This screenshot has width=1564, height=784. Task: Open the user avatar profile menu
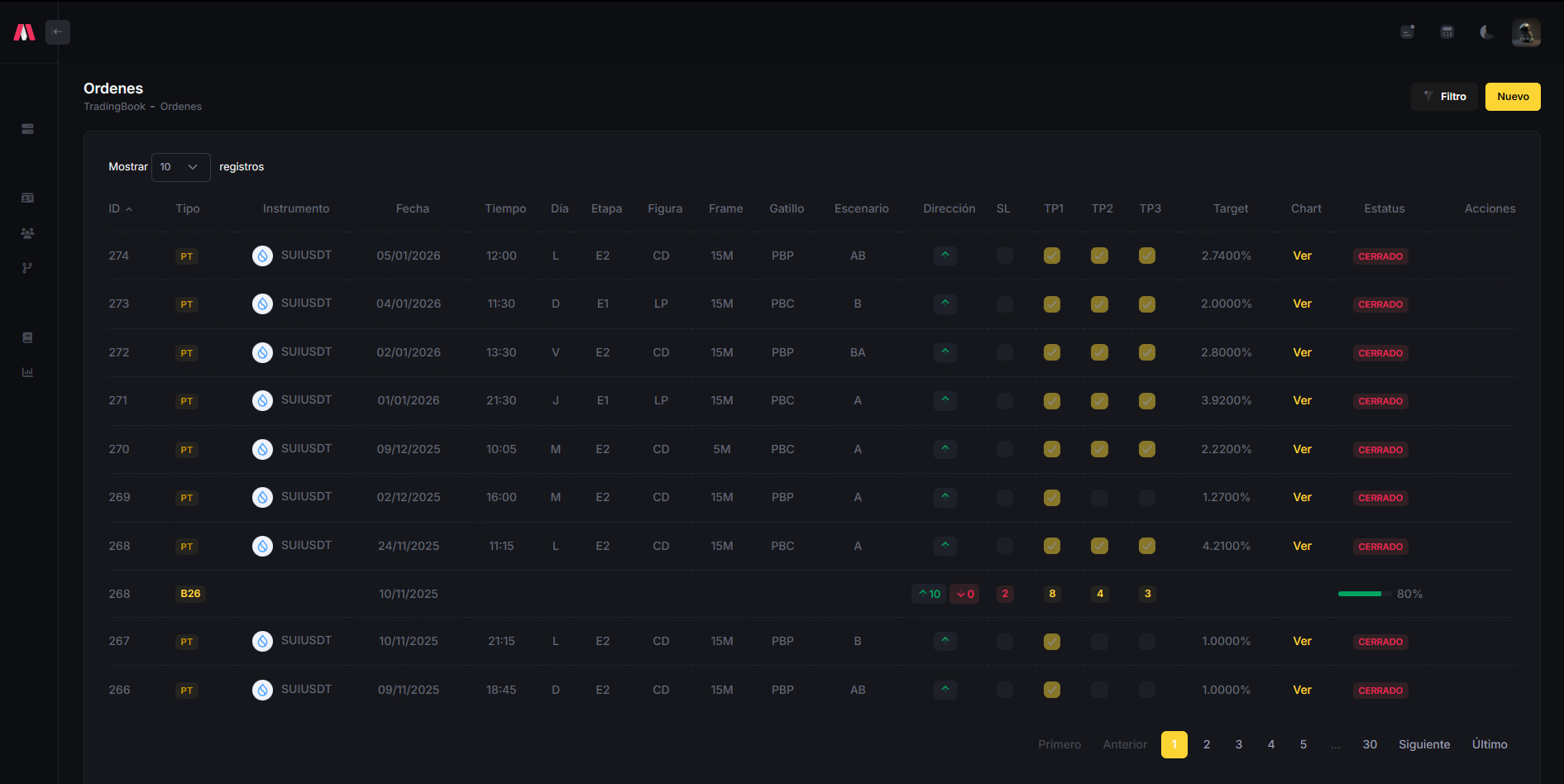click(1525, 32)
